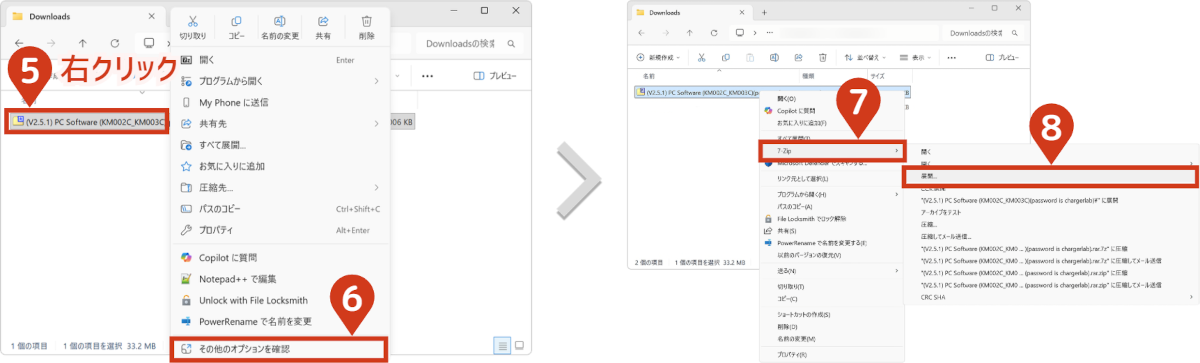Open the three-dots more menu in left window

(428, 76)
